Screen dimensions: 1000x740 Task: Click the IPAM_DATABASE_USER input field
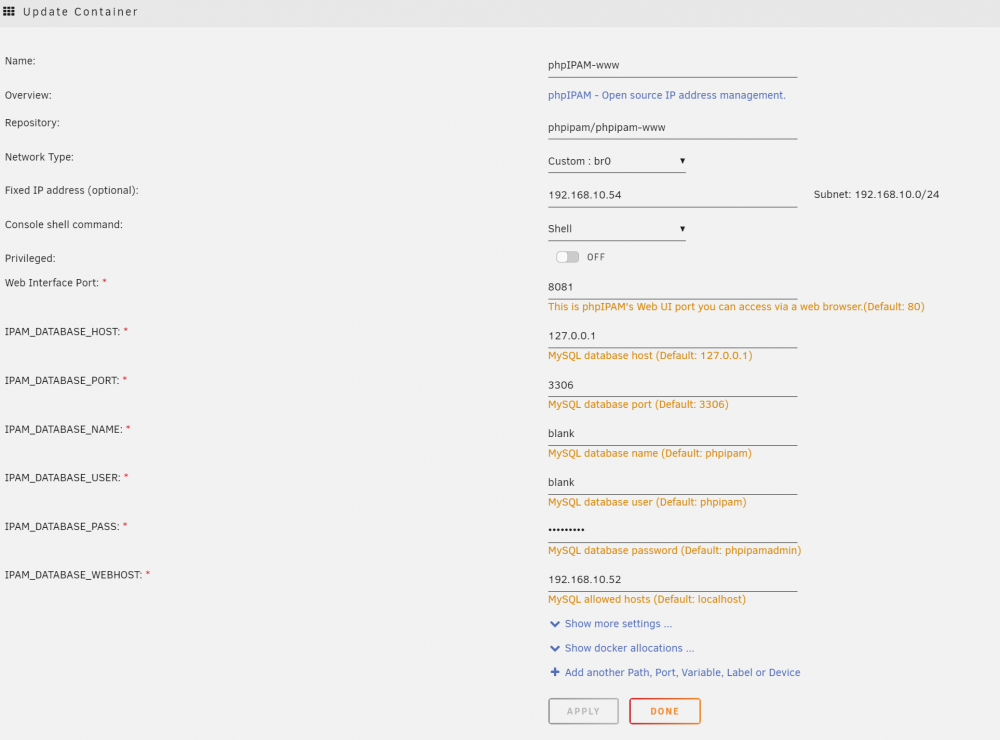click(672, 483)
